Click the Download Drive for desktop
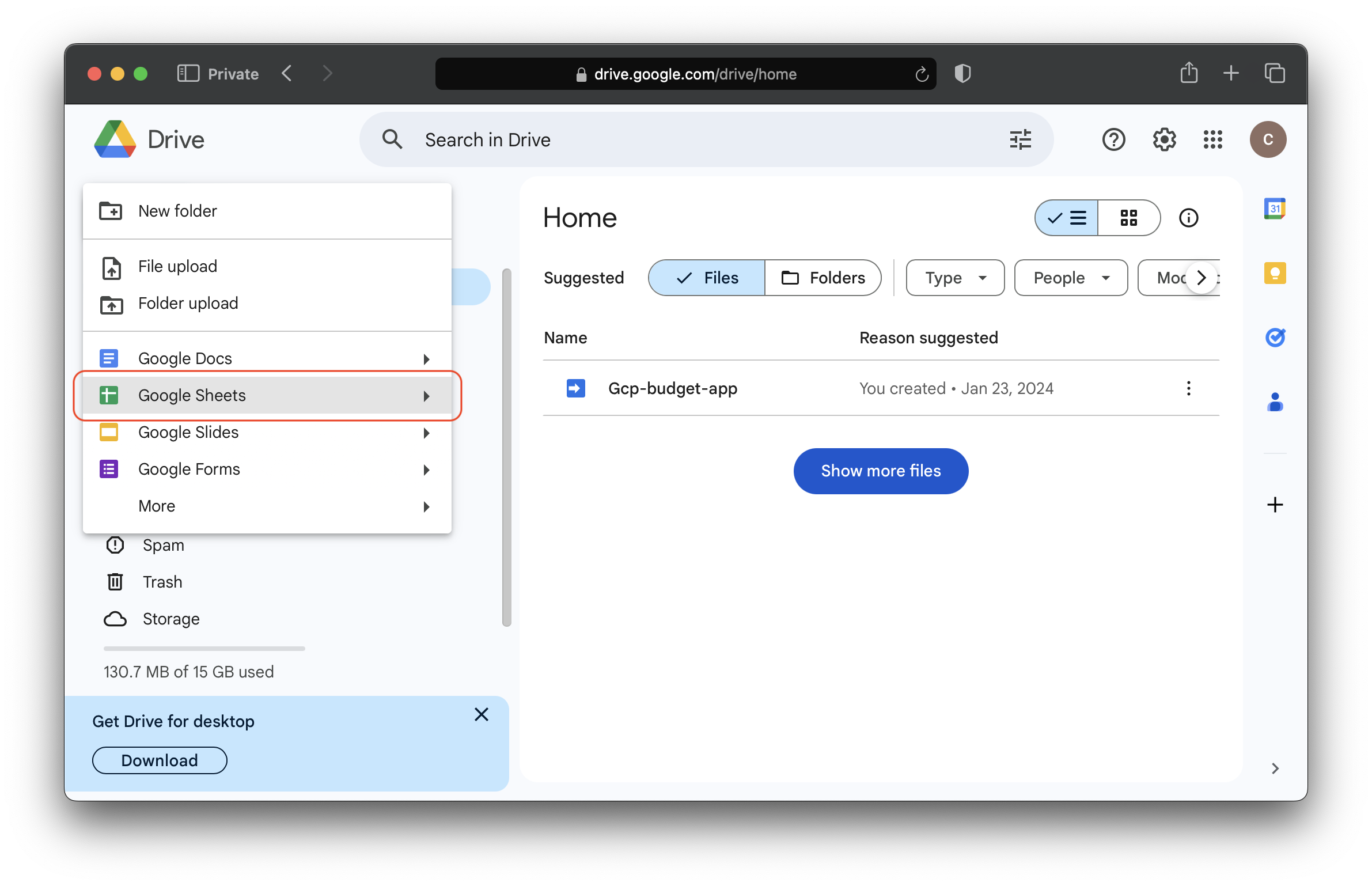Image resolution: width=1372 pixels, height=886 pixels. 159,759
